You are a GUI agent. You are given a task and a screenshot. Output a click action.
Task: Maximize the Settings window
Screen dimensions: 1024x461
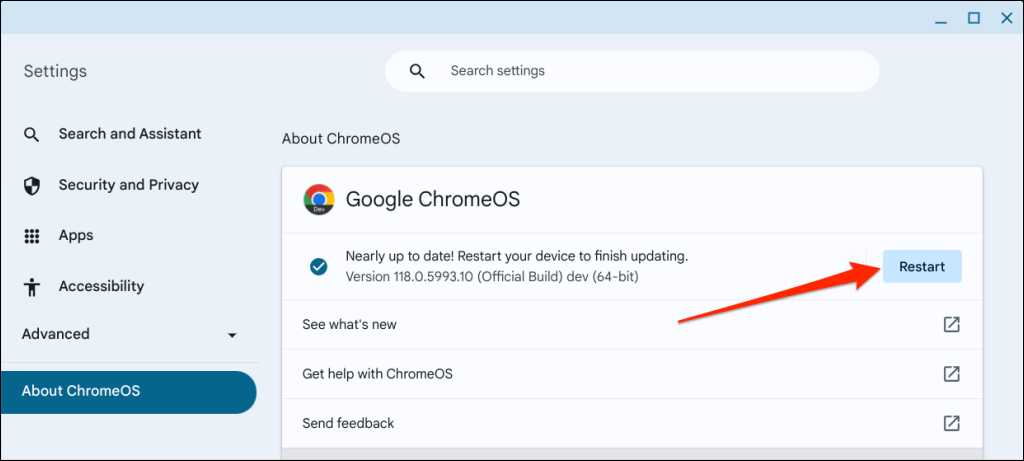(973, 17)
